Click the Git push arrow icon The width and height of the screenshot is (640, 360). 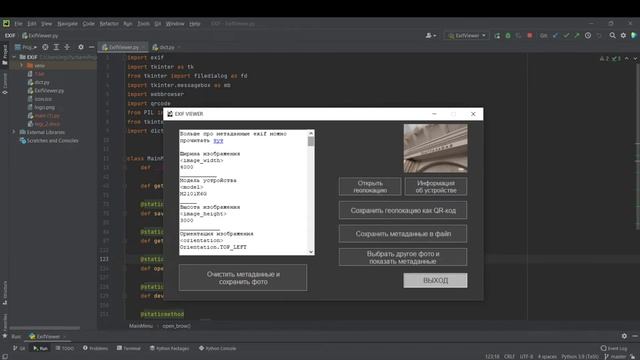(x=577, y=36)
